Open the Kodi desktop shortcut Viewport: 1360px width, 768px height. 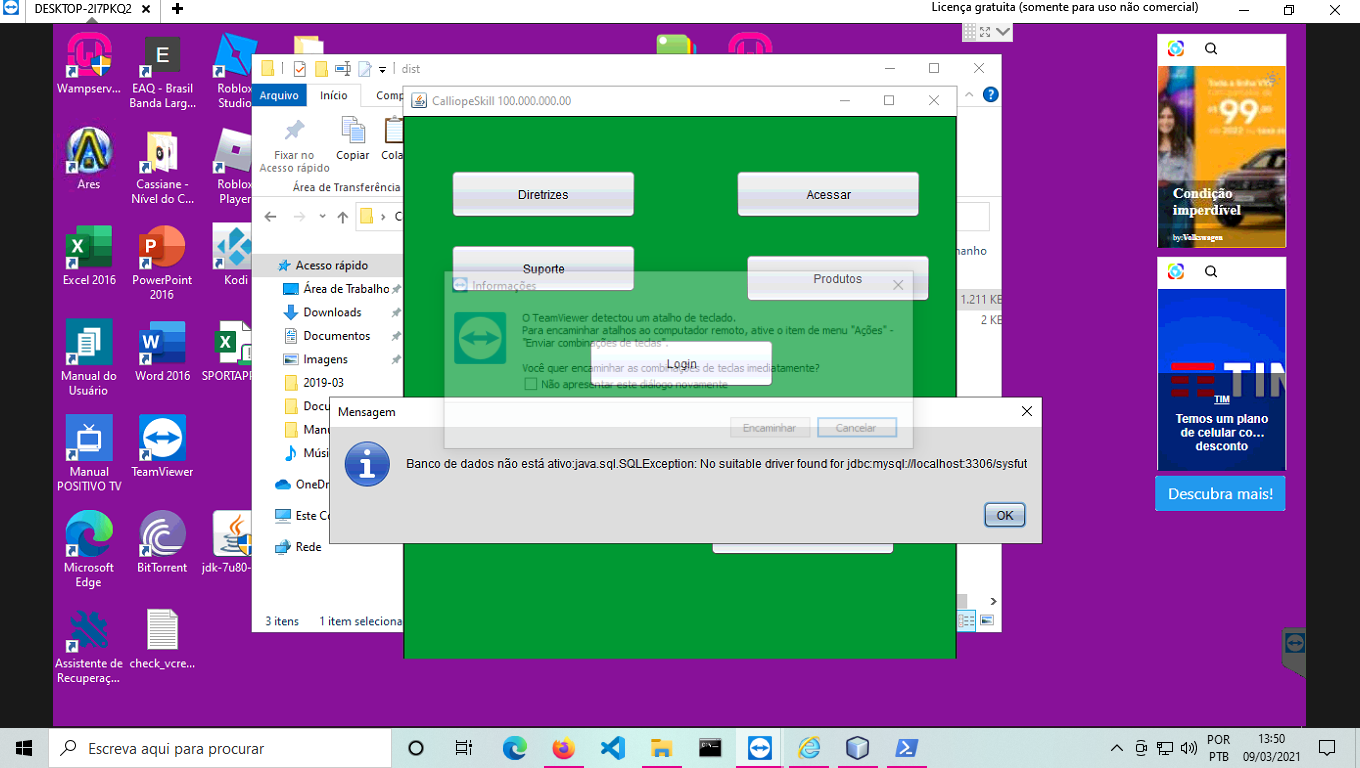(x=235, y=256)
